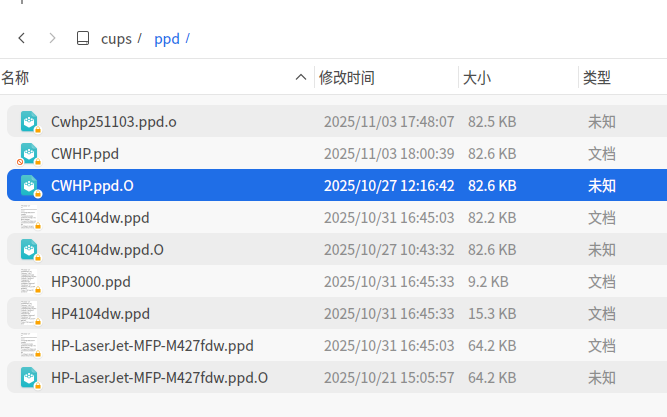Screen dimensions: 667x417
Task: Select file name GC4104dw.ppd
Action: pyautogui.click(x=100, y=218)
